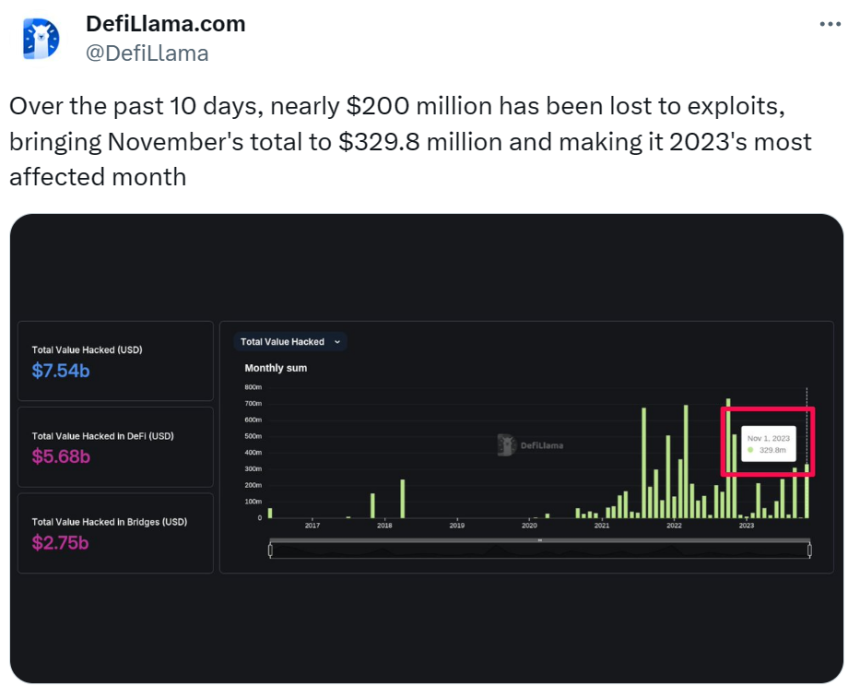
Task: Select the Total Value Hacked in Bridges card
Action: point(116,533)
